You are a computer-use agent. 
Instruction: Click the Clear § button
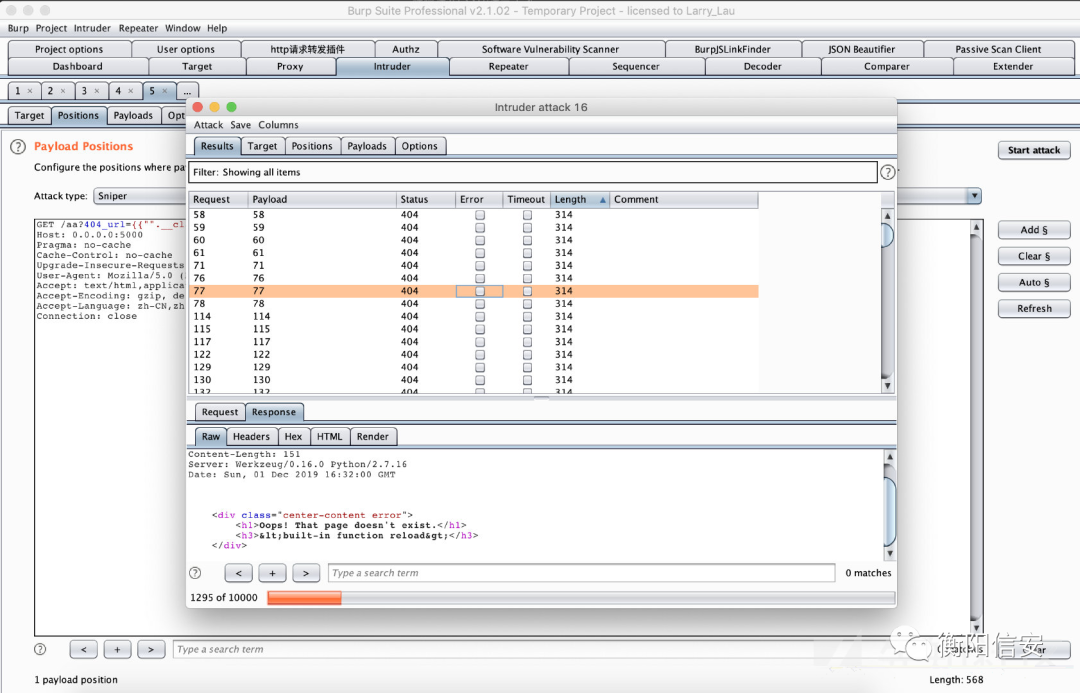click(x=1034, y=256)
